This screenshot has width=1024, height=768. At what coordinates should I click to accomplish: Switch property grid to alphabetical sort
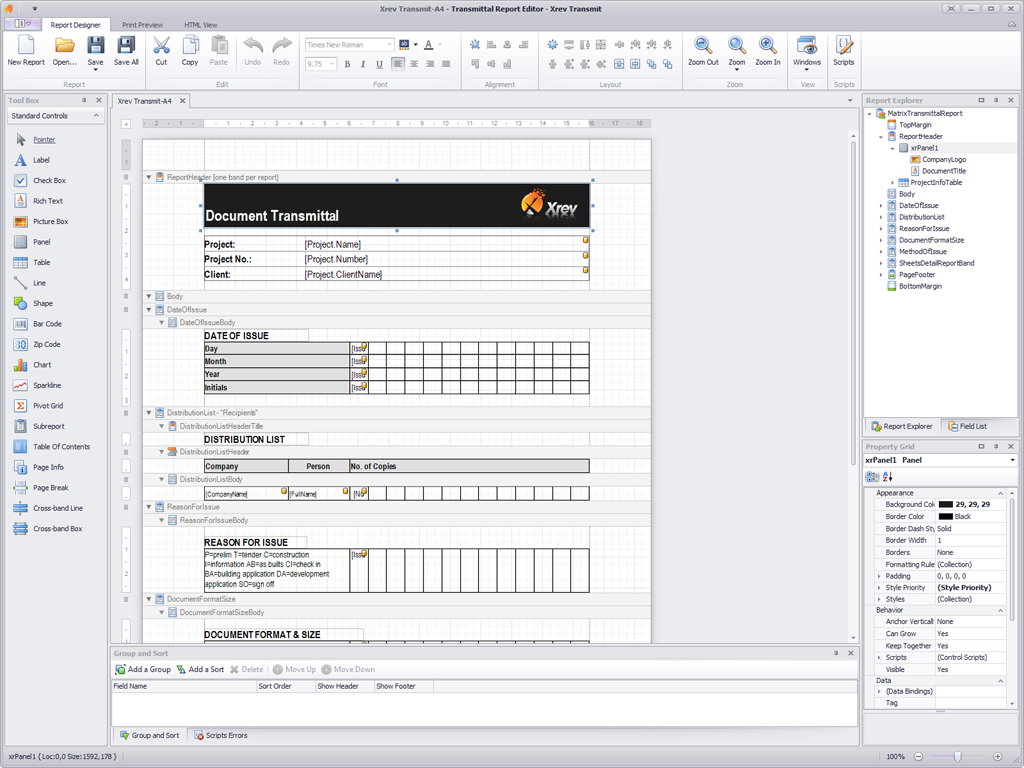point(888,477)
